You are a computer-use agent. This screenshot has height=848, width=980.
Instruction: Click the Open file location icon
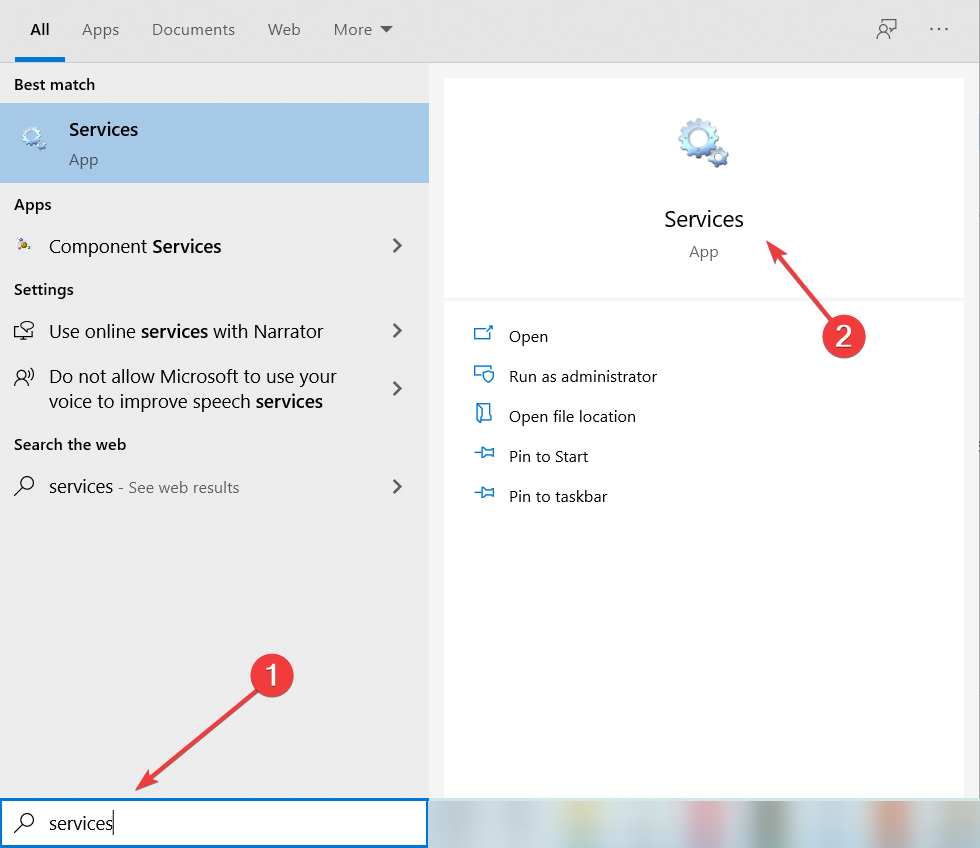pyautogui.click(x=484, y=413)
